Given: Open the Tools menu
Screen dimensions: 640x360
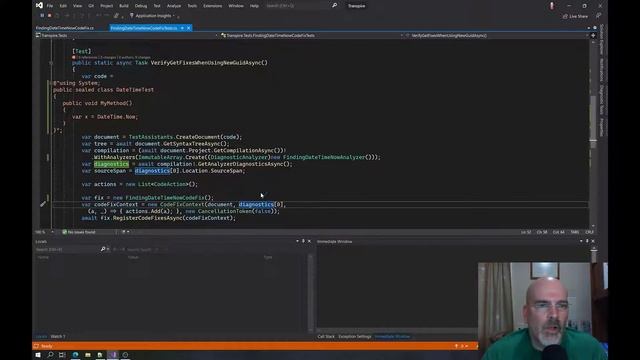Looking at the screenshot, I should (192, 6).
